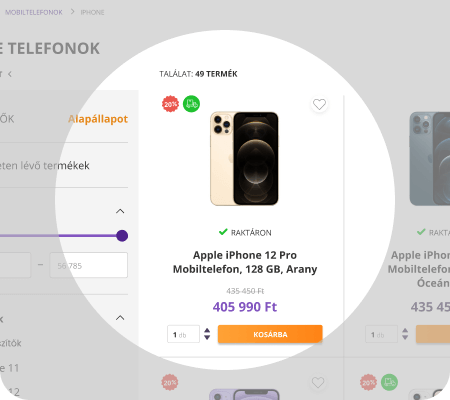Click the 1 db quantity input field
450x400 pixels.
coord(183,334)
